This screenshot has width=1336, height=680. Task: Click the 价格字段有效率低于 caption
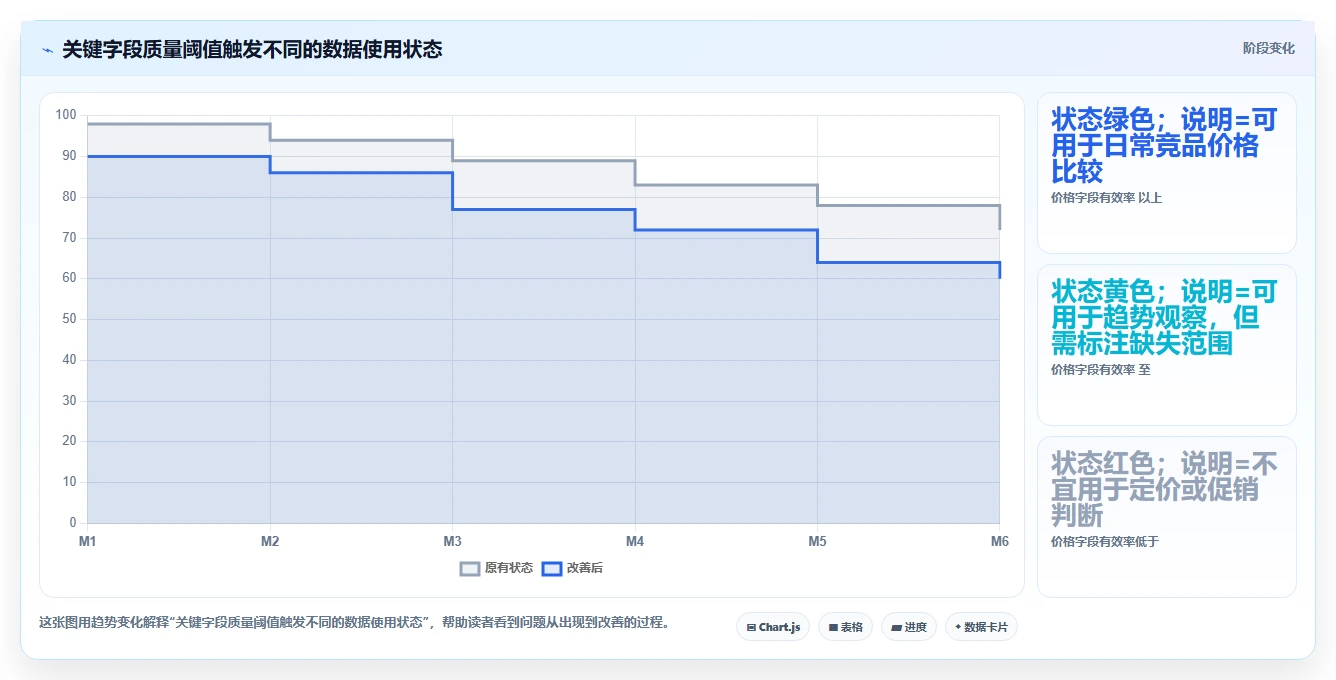pos(1104,541)
